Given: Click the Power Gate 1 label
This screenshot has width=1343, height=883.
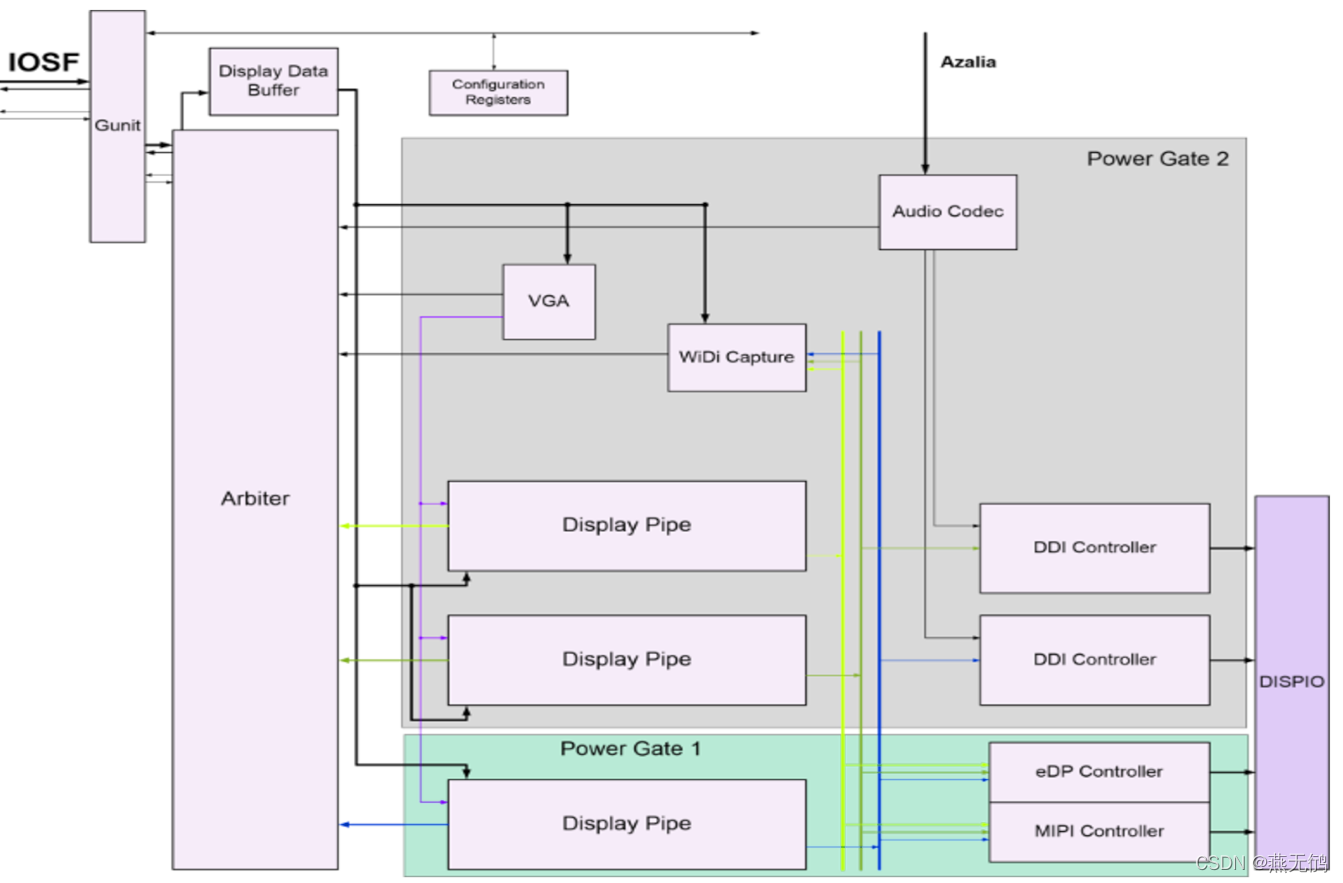Looking at the screenshot, I should click(630, 749).
